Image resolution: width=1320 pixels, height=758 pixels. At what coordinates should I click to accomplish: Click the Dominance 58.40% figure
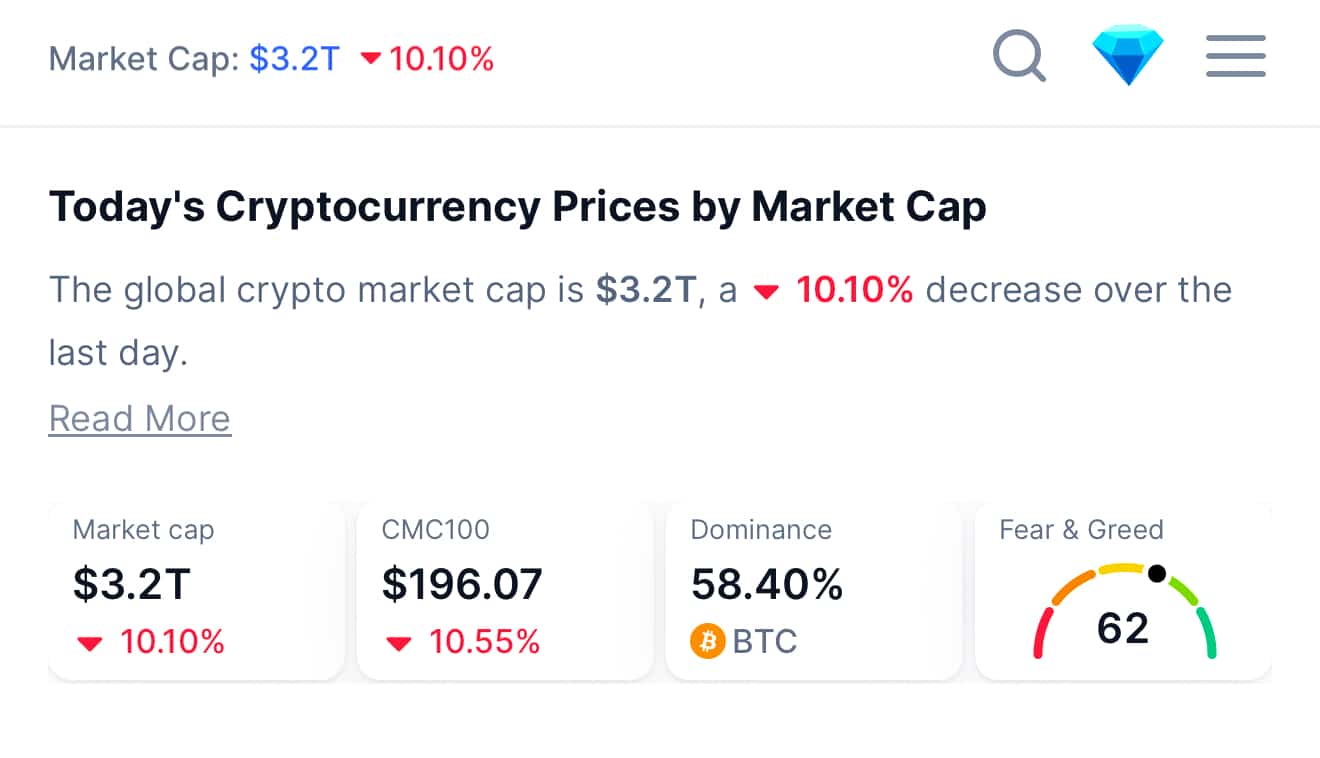click(766, 585)
